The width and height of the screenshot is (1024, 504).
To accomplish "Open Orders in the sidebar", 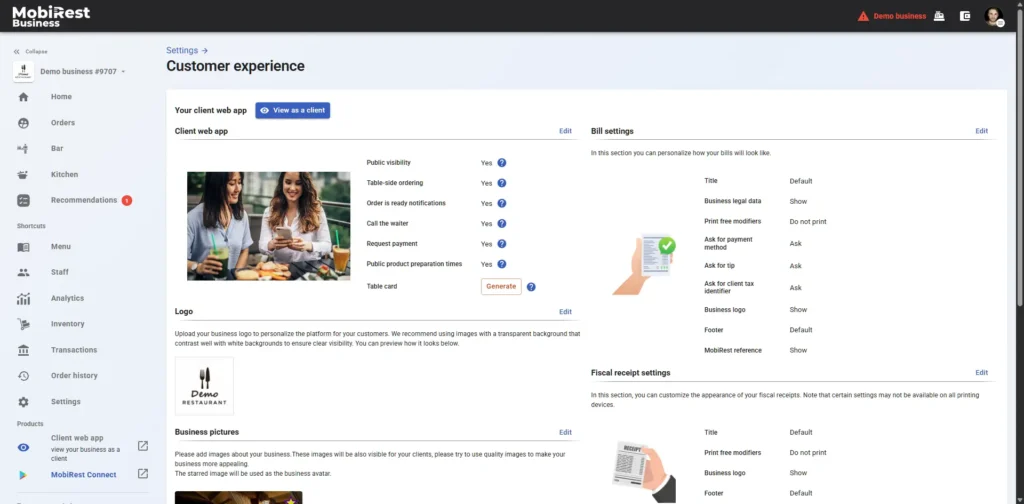I will (63, 123).
